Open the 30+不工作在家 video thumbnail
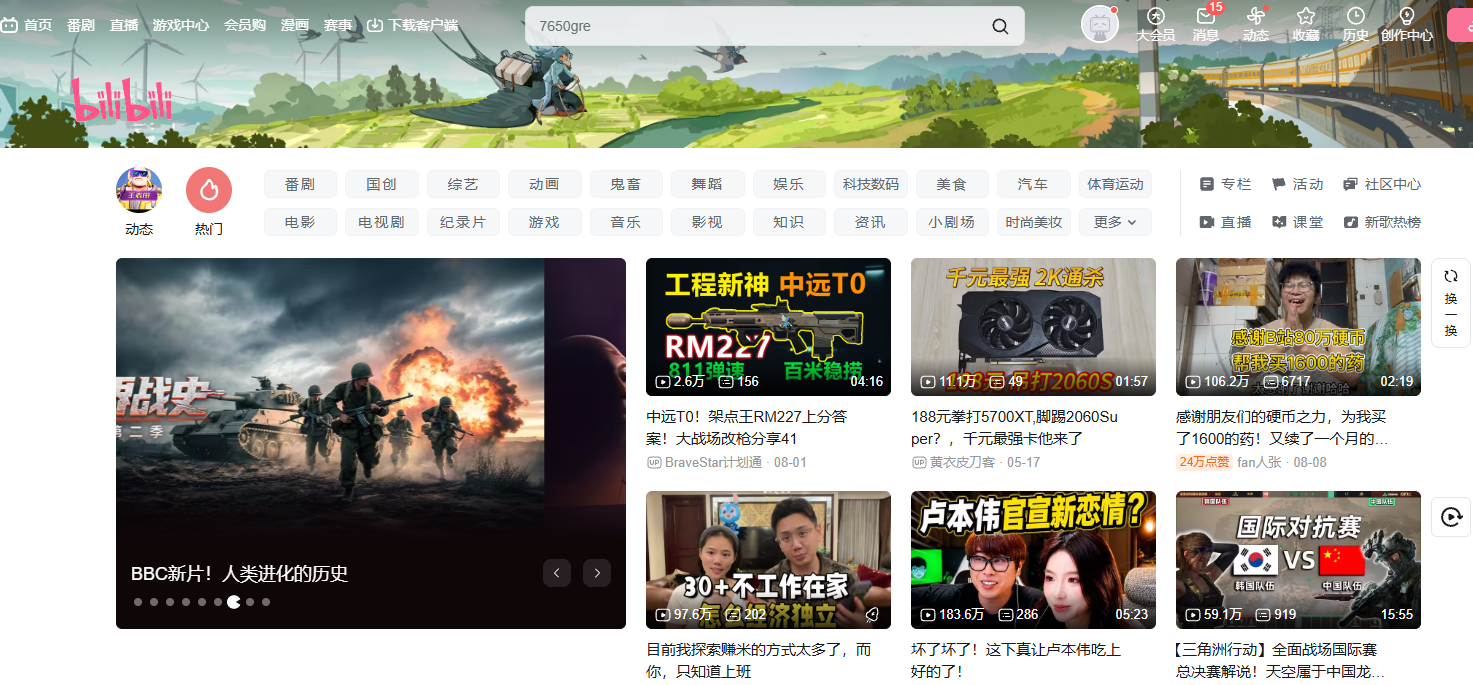1473x685 pixels. 768,560
